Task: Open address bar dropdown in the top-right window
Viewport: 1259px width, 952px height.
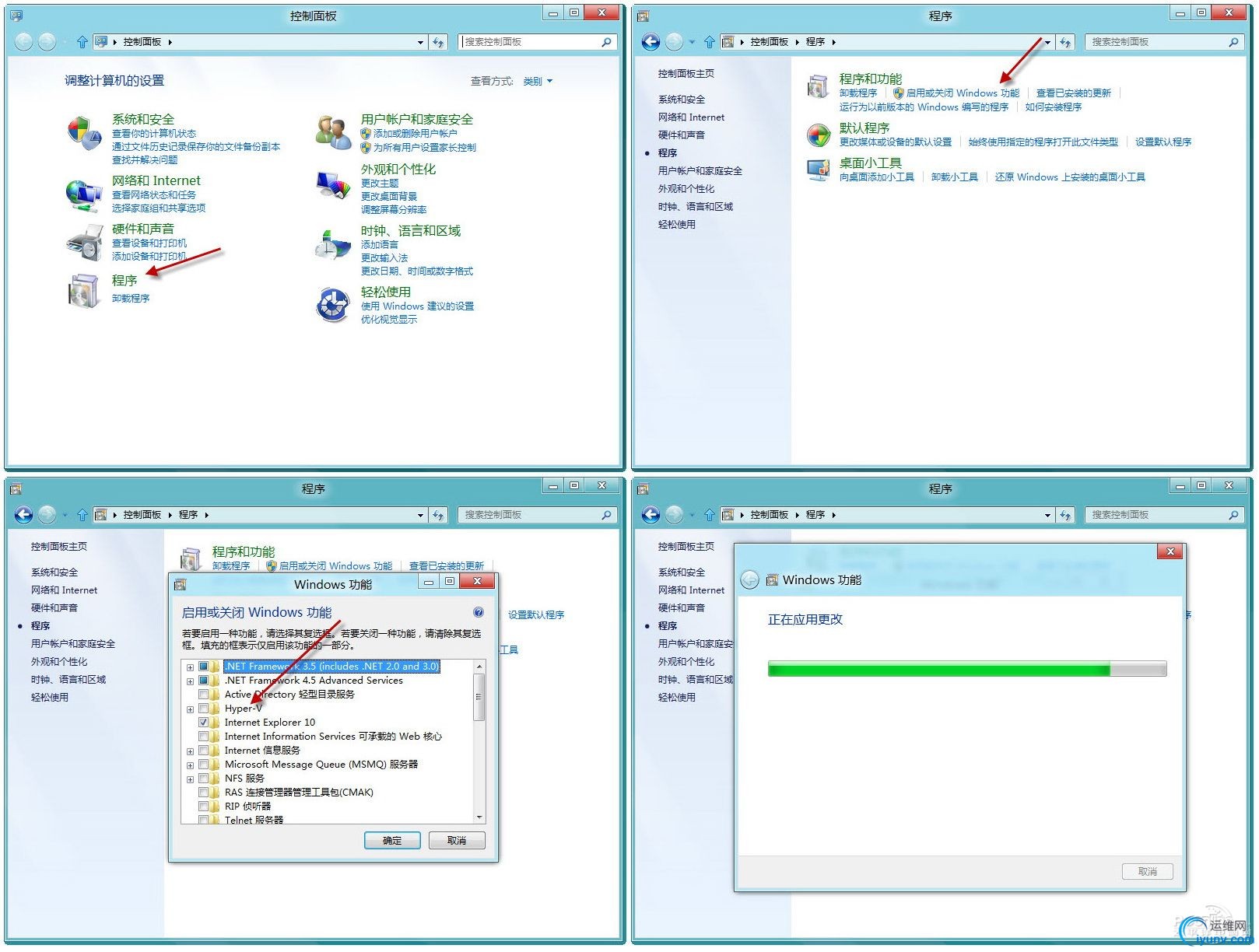Action: (x=1047, y=42)
